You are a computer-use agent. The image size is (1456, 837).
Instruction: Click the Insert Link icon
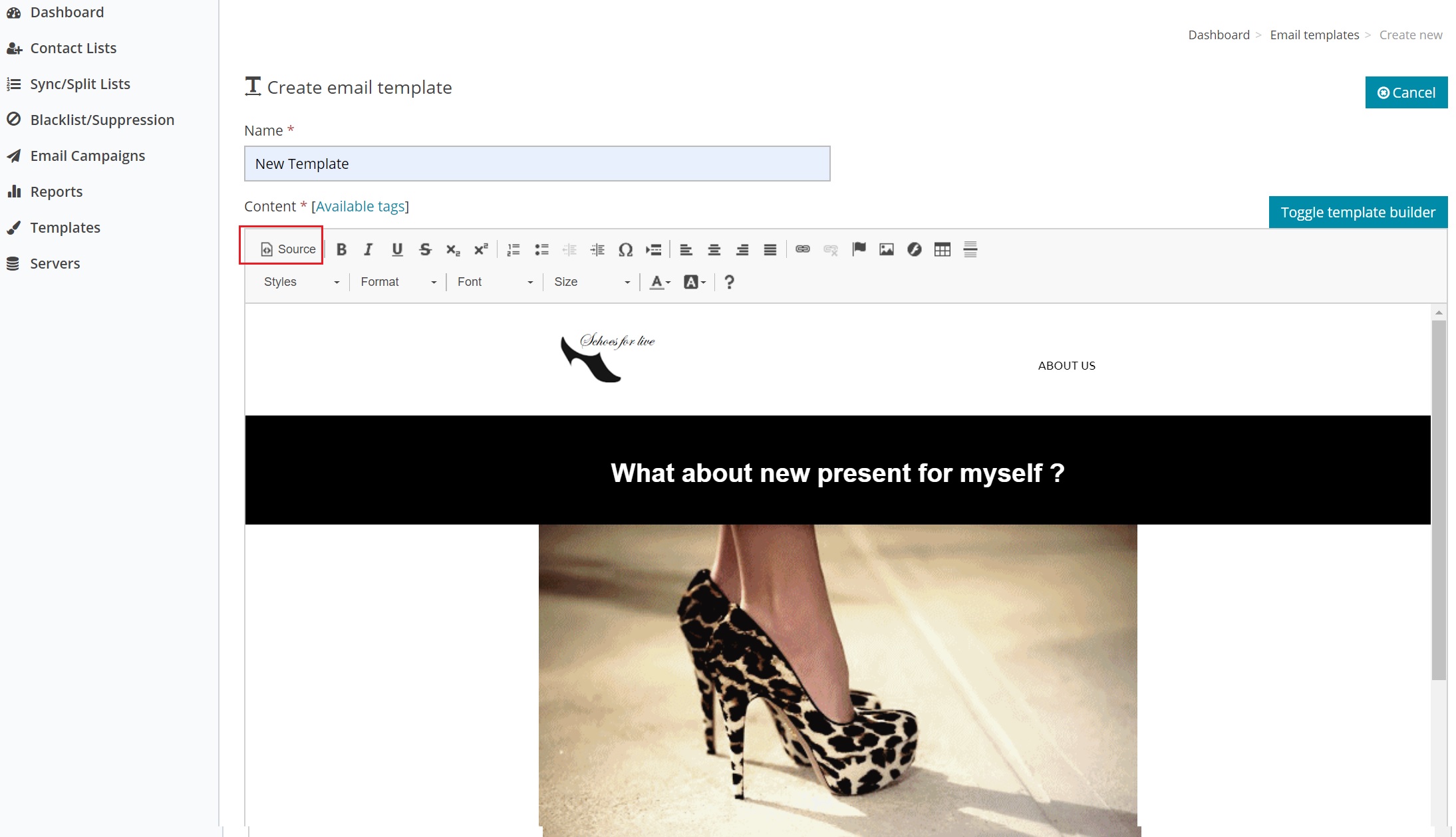point(803,248)
